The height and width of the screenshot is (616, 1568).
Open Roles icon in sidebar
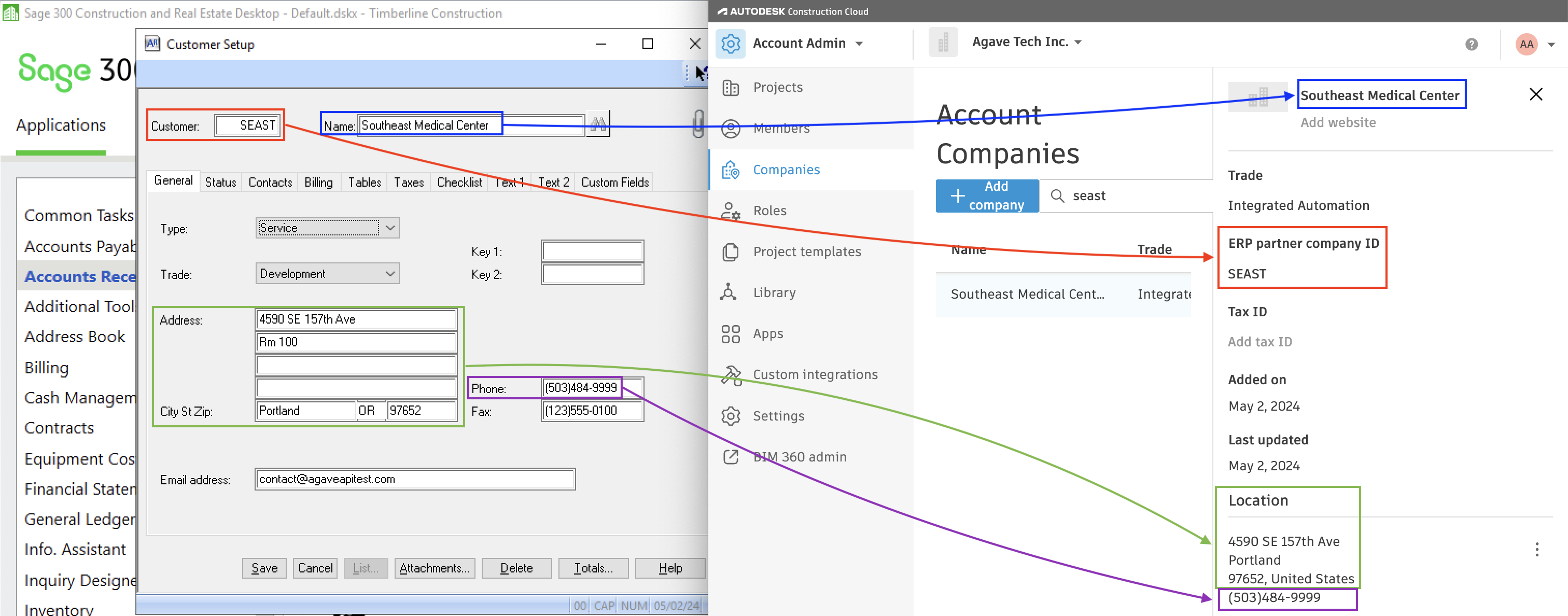click(731, 211)
